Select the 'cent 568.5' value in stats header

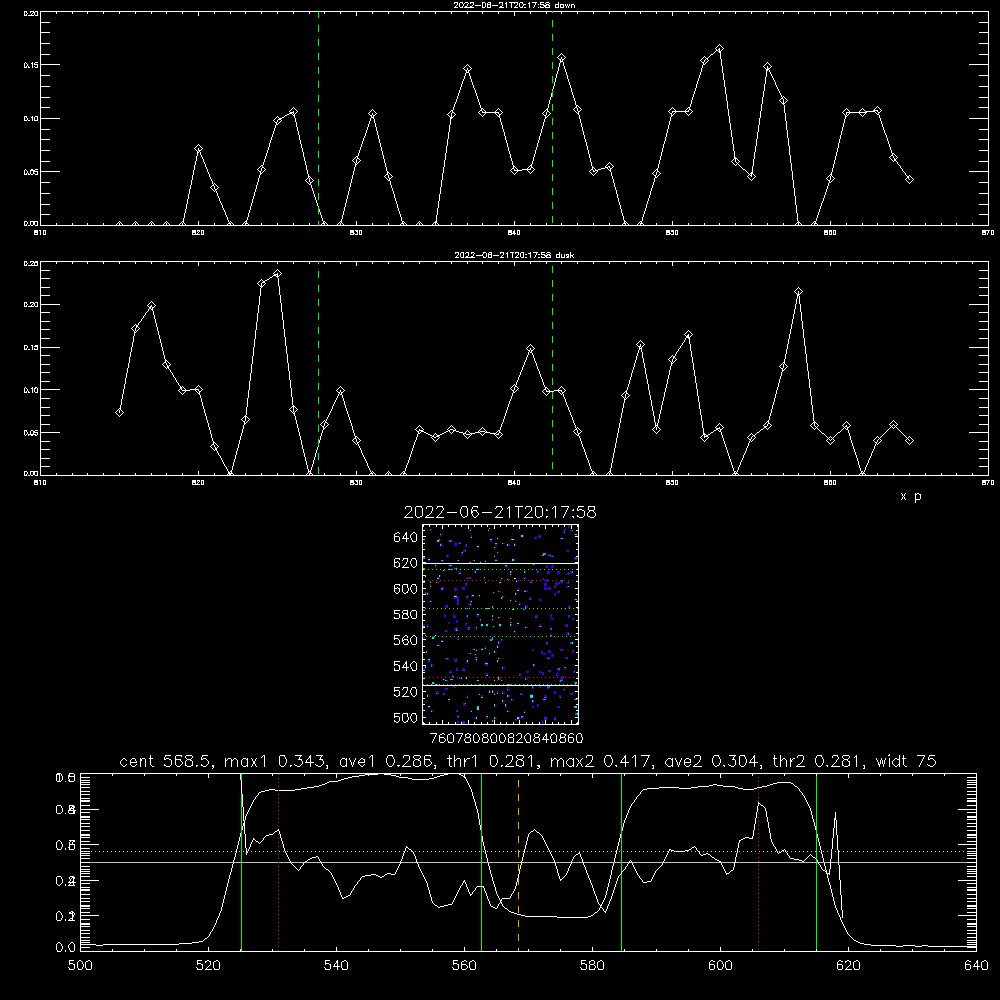[x=165, y=761]
